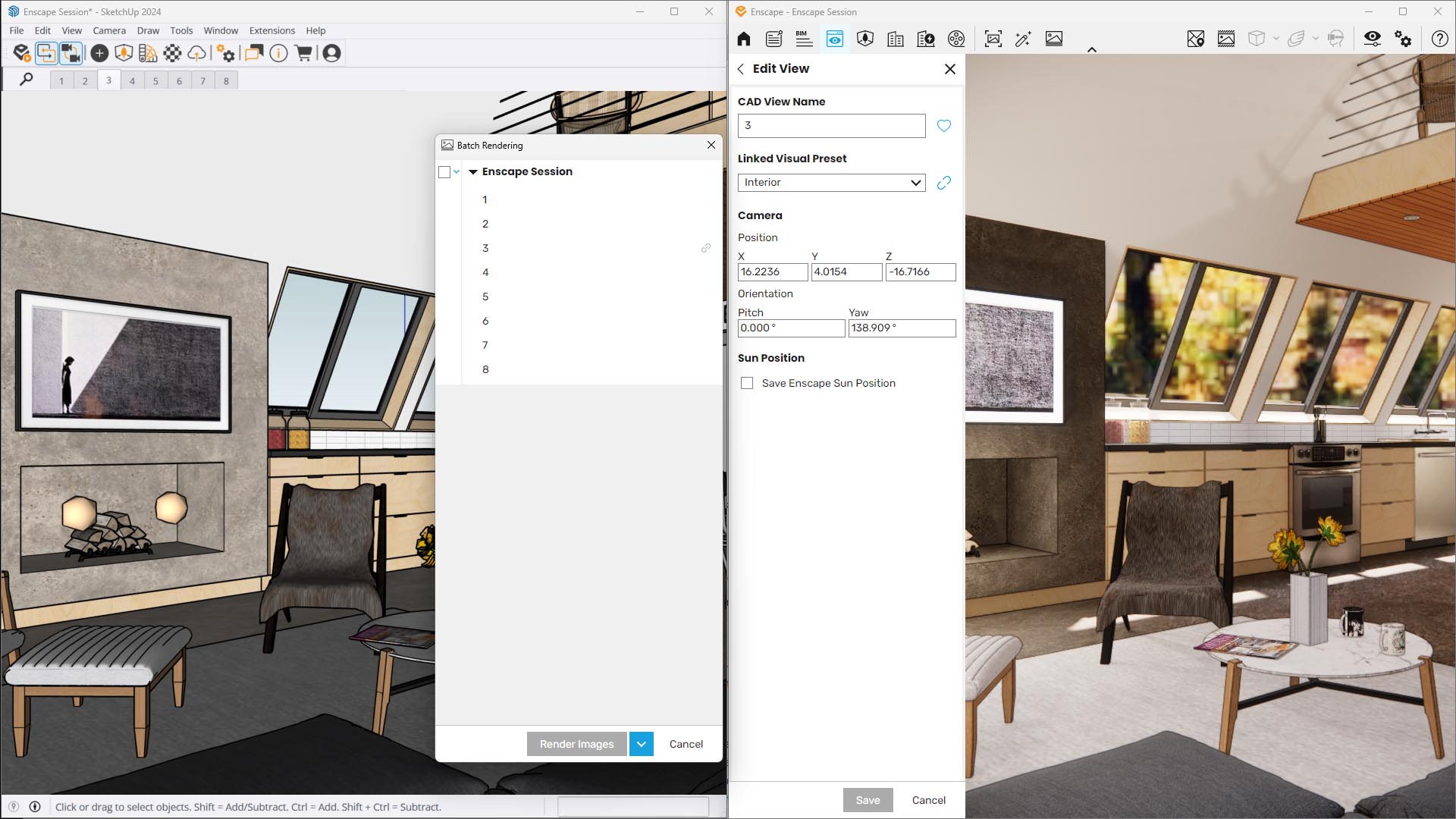Click the Render Images button
Image resolution: width=1456 pixels, height=819 pixels.
tap(576, 744)
